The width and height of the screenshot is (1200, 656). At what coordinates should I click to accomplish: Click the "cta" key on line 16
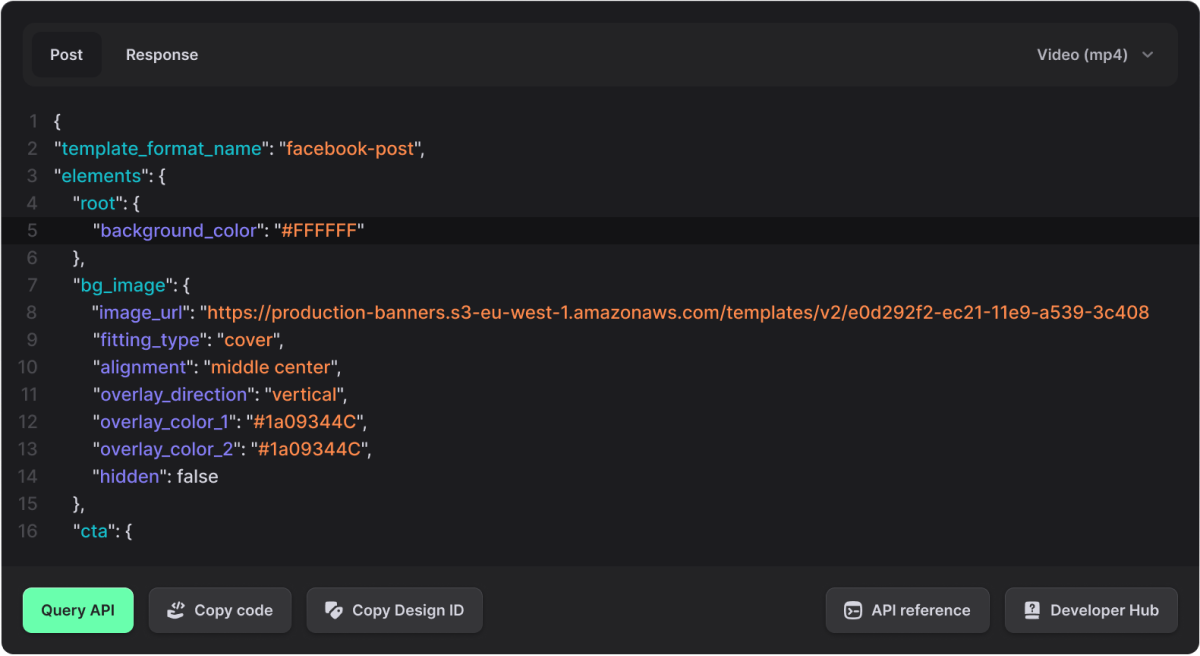coord(95,531)
